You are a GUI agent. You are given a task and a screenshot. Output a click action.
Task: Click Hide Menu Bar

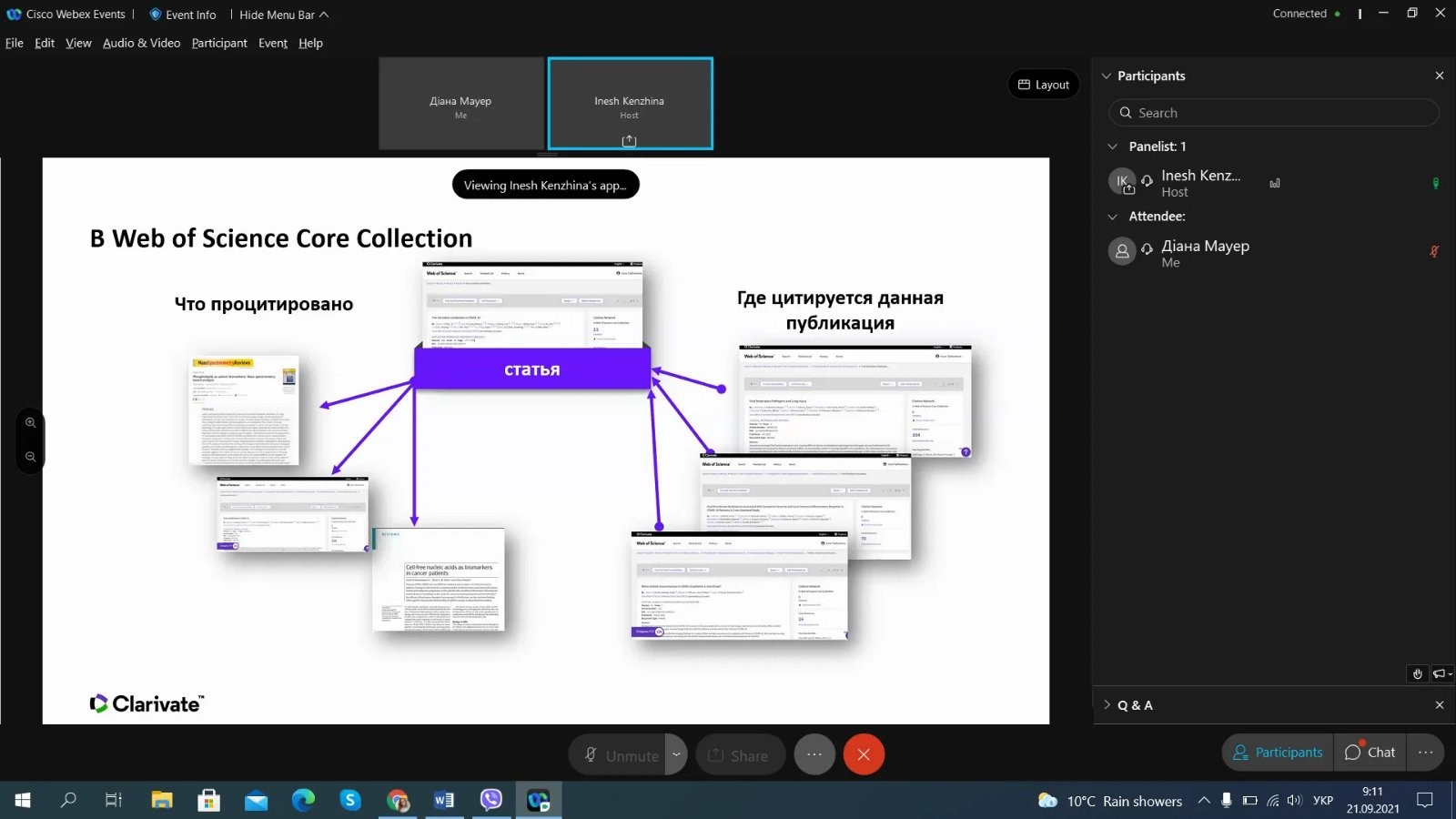pyautogui.click(x=284, y=15)
